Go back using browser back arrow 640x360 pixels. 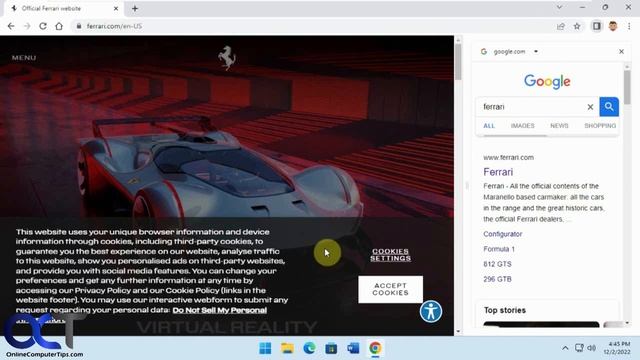(11, 26)
